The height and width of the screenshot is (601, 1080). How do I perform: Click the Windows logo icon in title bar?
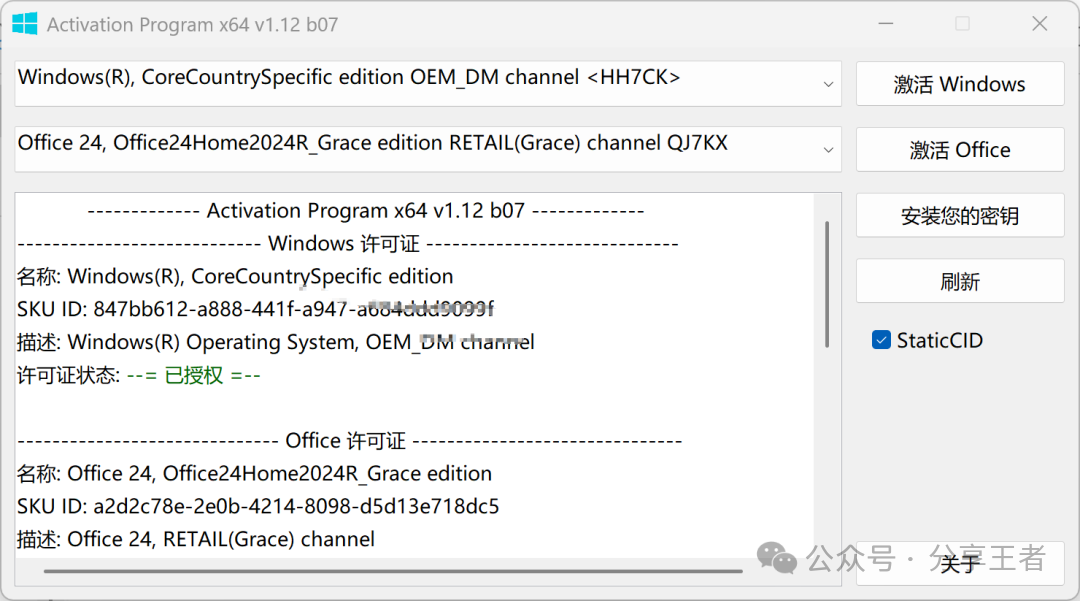(25, 24)
